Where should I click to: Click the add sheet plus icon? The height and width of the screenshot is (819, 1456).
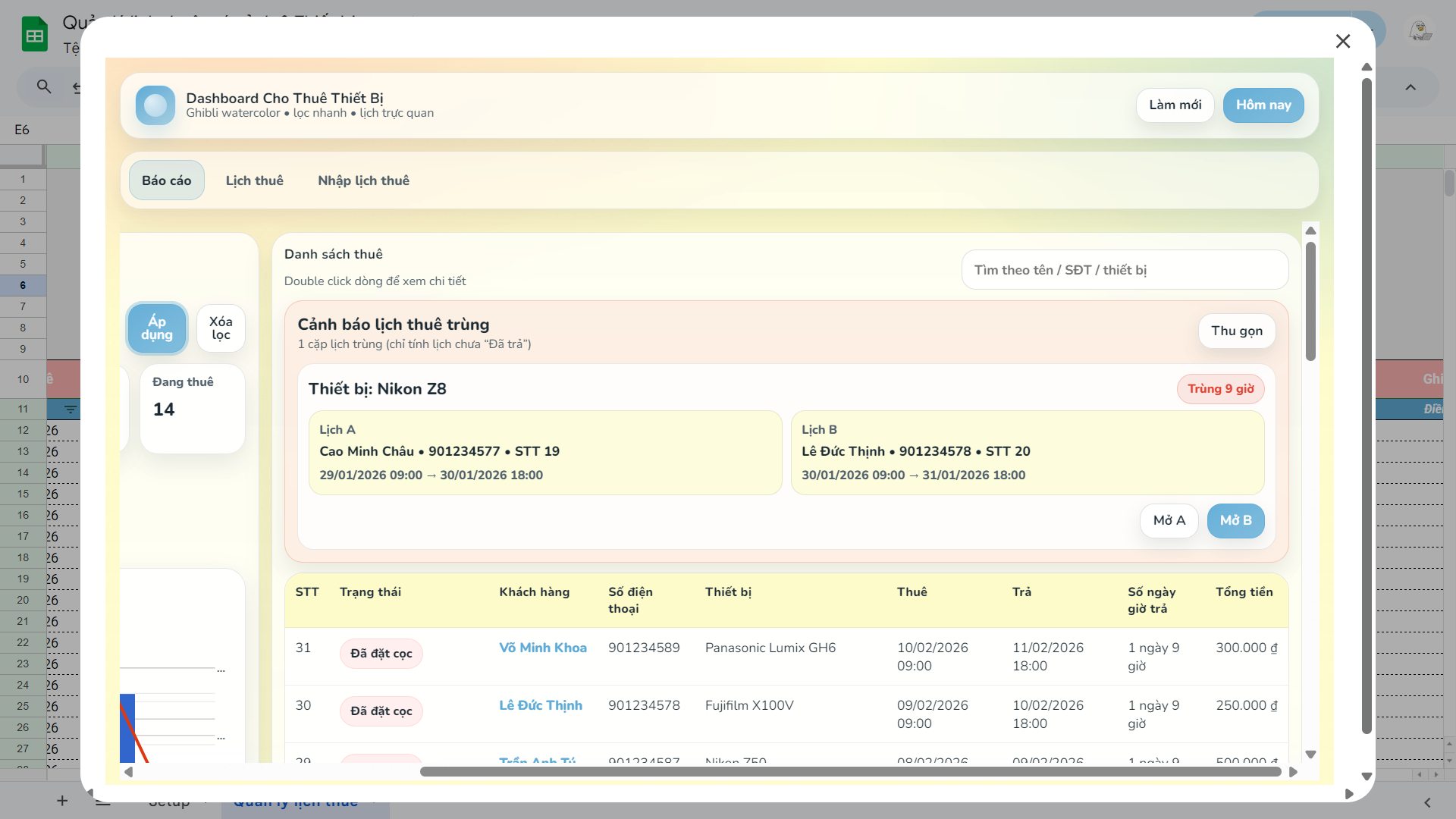coord(62,801)
